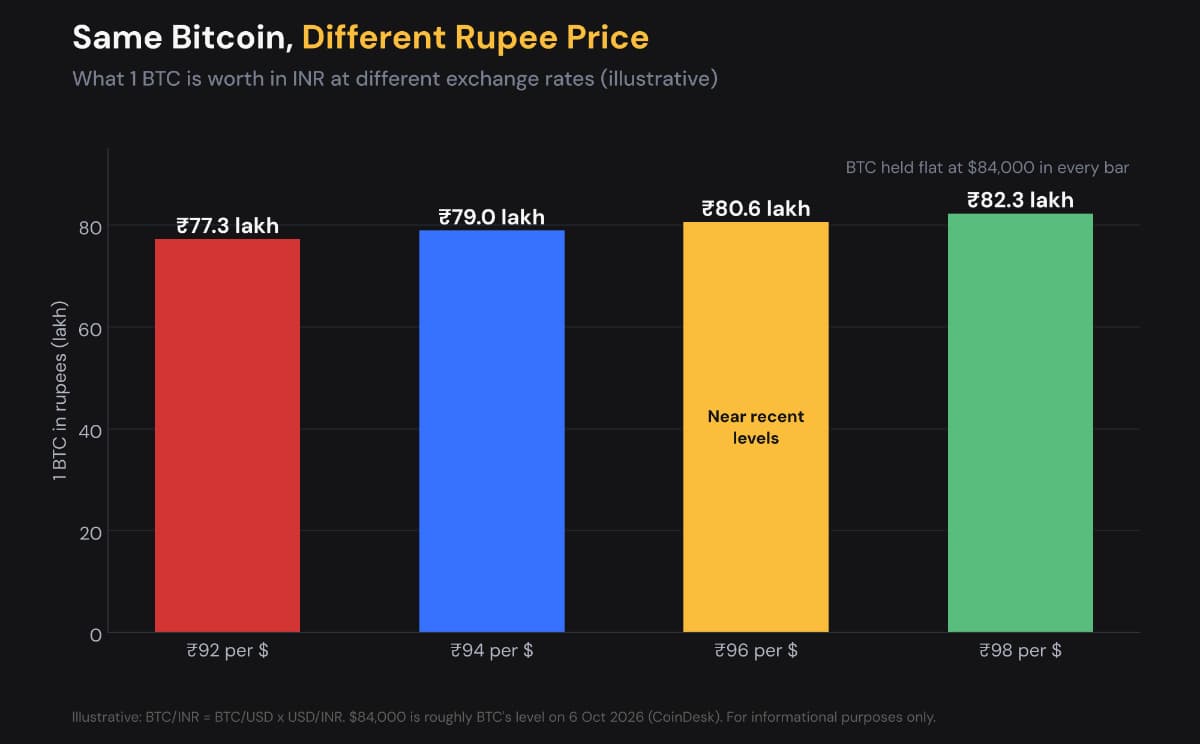Click the ₹96 per $ axis label
This screenshot has width=1200, height=744.
tap(756, 650)
